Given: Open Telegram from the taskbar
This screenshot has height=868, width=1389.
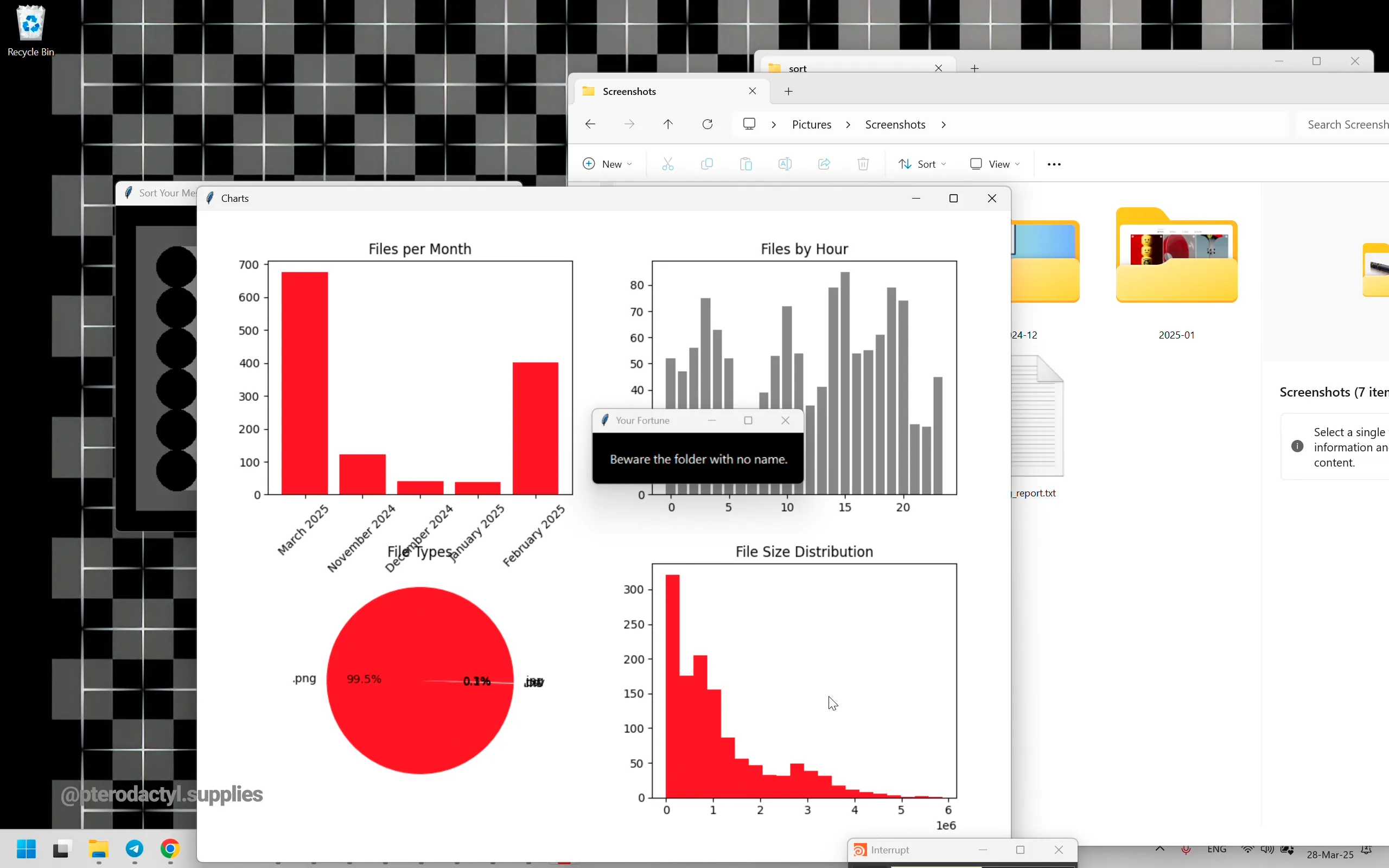Looking at the screenshot, I should click(x=135, y=848).
